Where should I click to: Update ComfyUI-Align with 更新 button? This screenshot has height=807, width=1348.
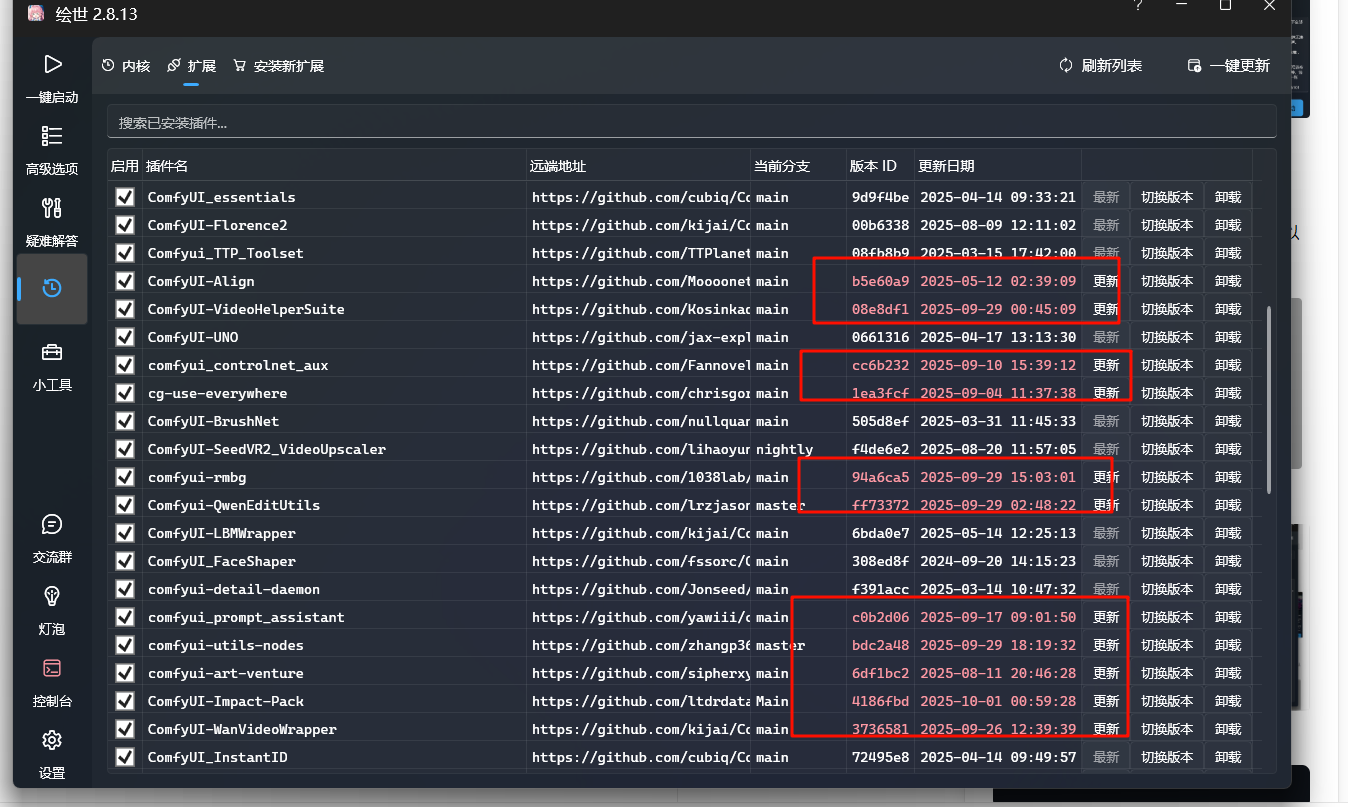(1106, 281)
